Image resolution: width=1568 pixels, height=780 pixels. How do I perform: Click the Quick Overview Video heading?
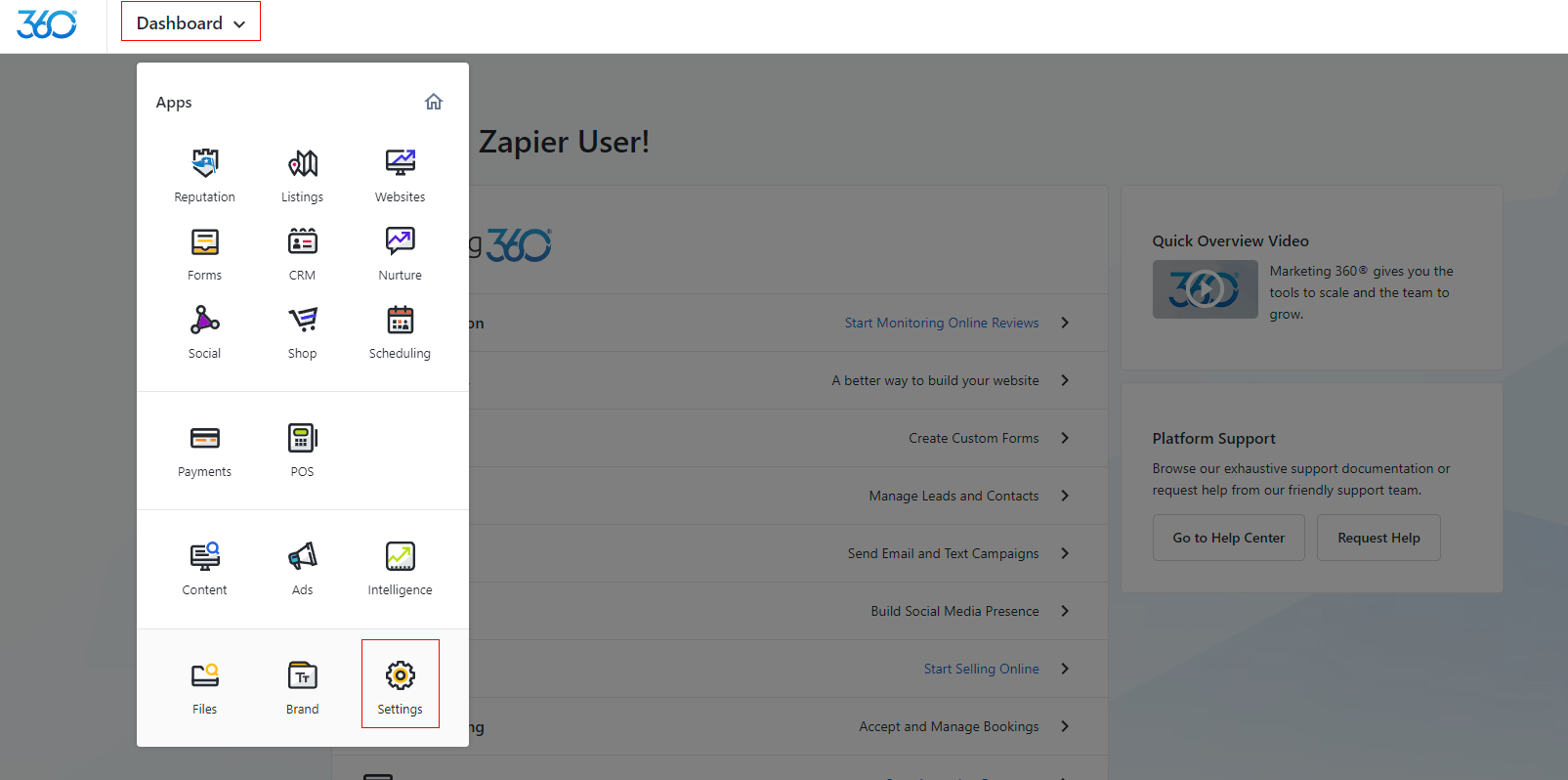pyautogui.click(x=1230, y=240)
